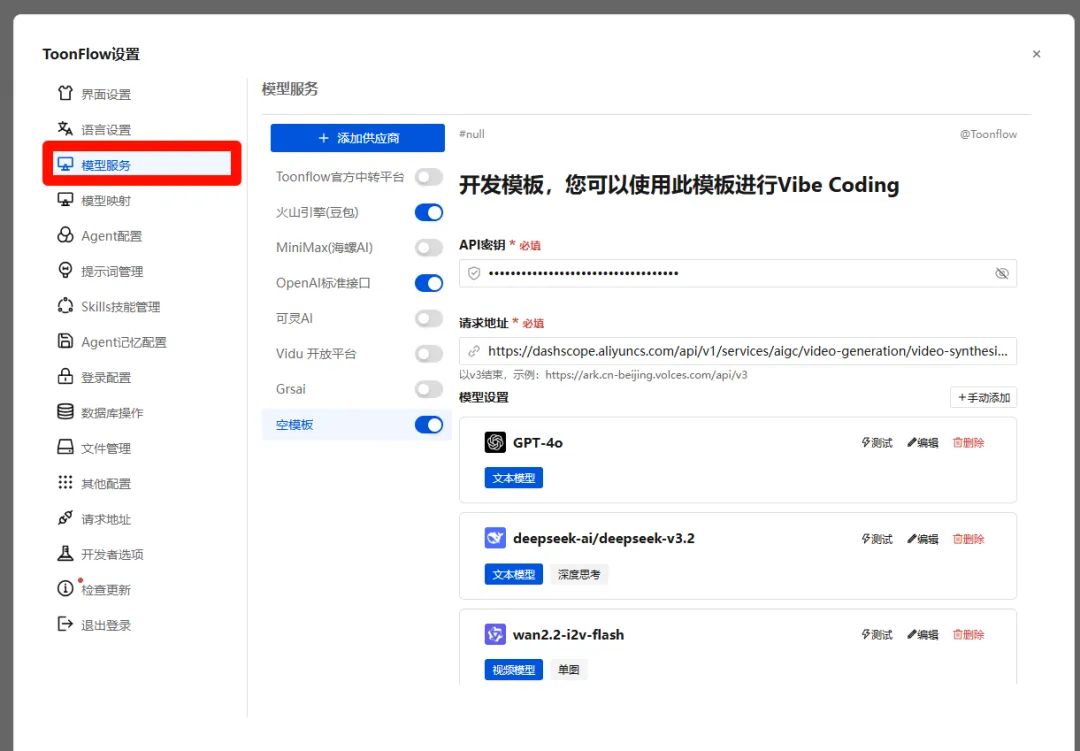The height and width of the screenshot is (751, 1080).
Task: Click into the API密钥 input field
Action: 738,274
